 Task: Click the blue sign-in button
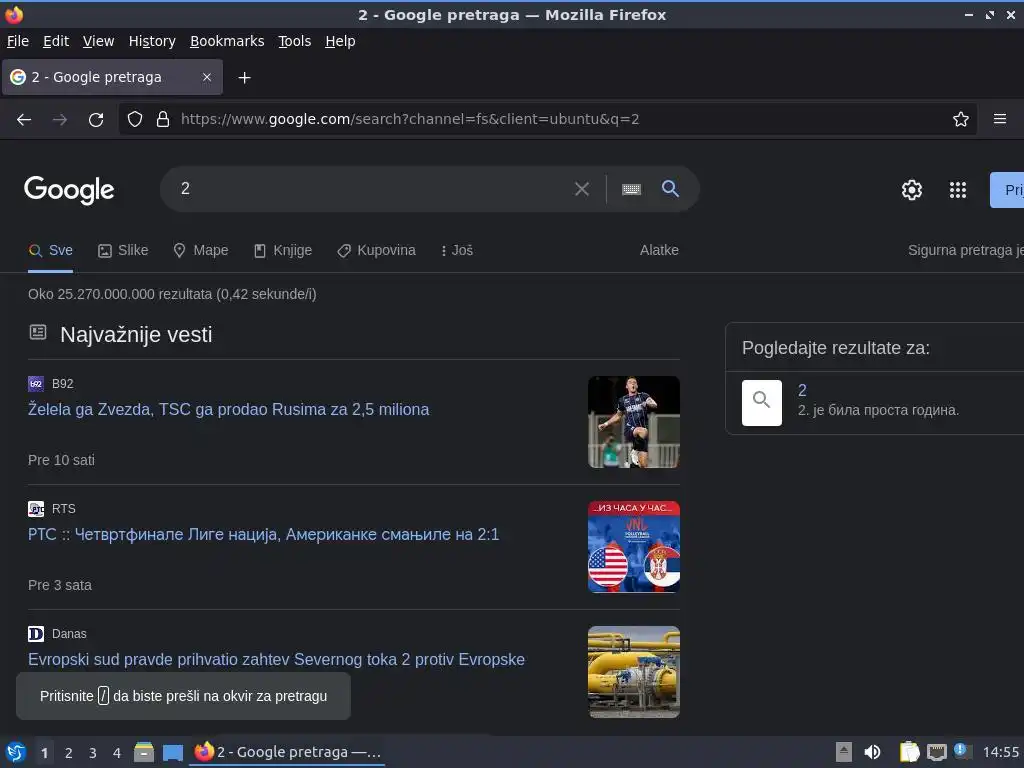point(1007,190)
